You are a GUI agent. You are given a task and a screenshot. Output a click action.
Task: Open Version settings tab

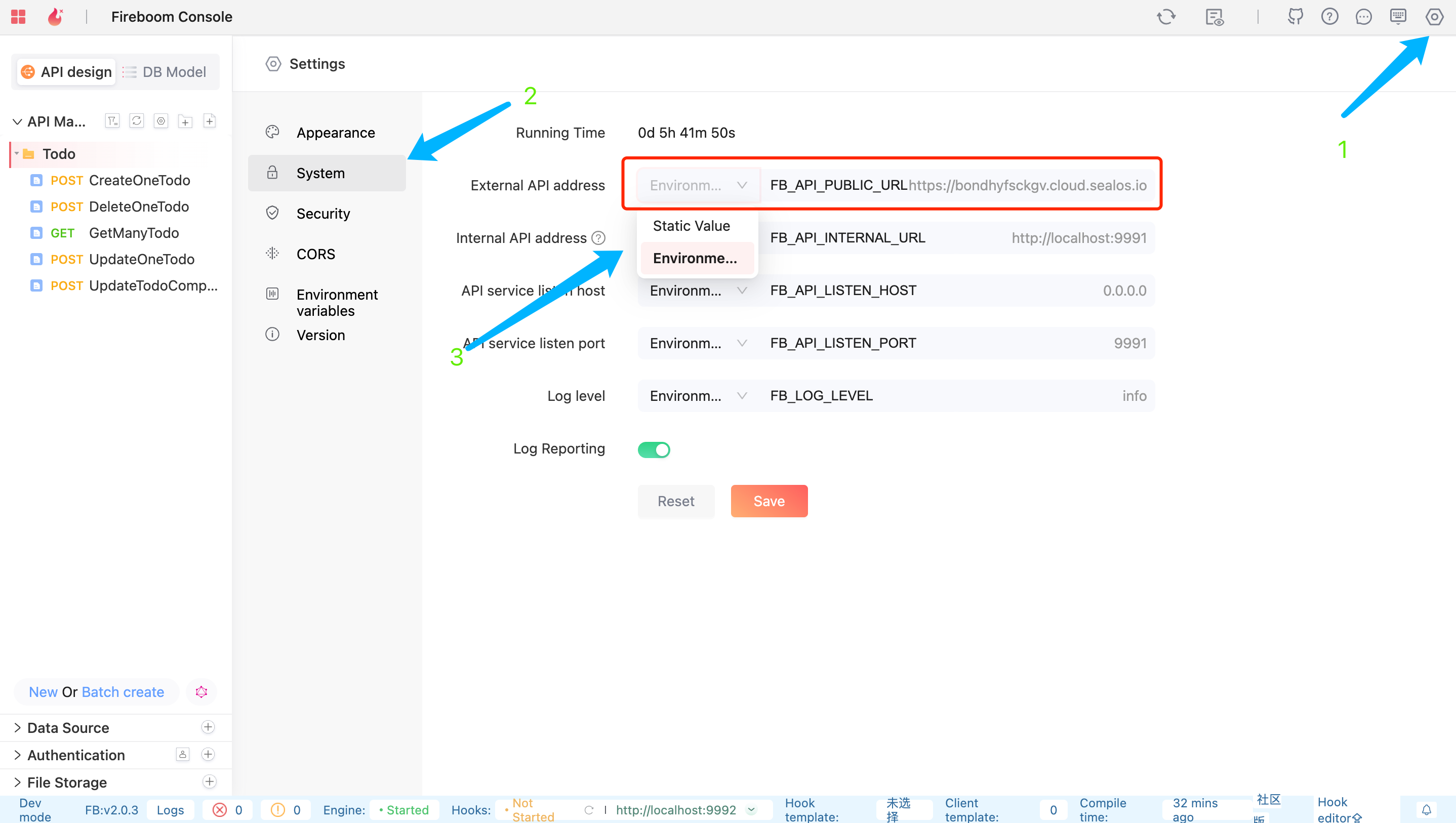click(327, 335)
